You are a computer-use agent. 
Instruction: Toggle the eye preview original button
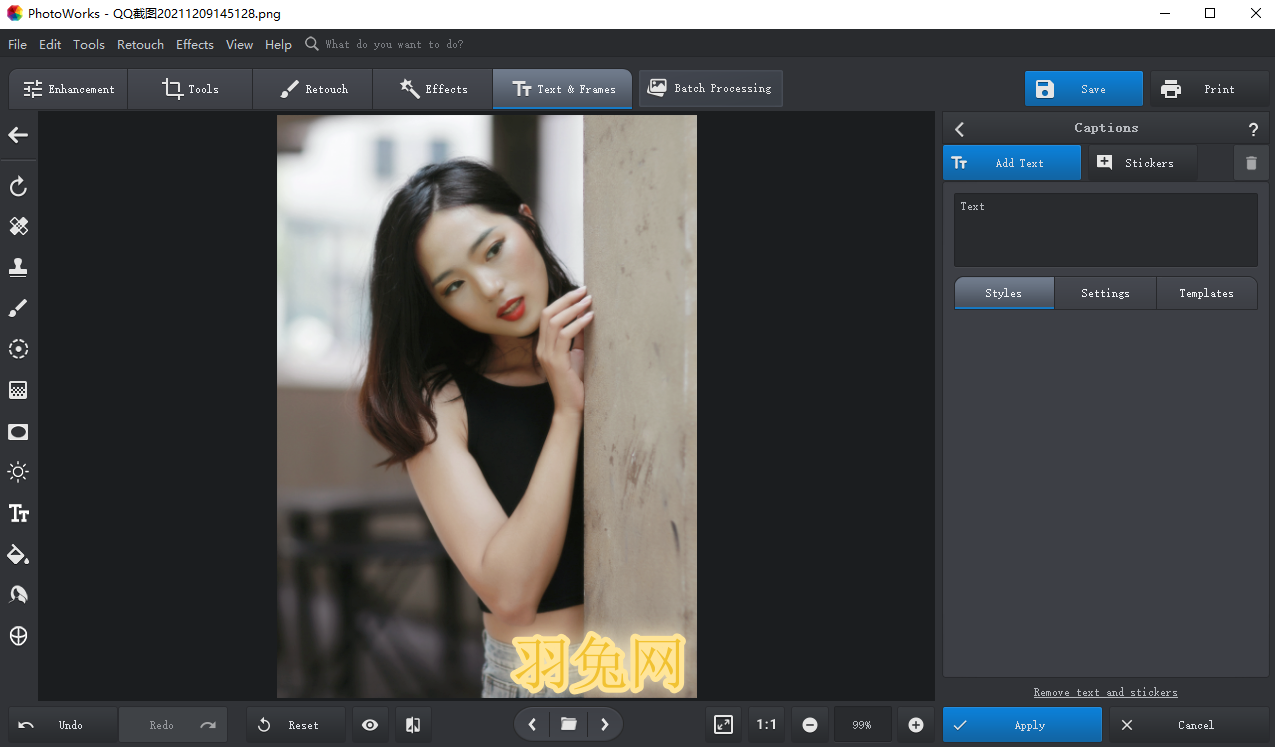[370, 725]
